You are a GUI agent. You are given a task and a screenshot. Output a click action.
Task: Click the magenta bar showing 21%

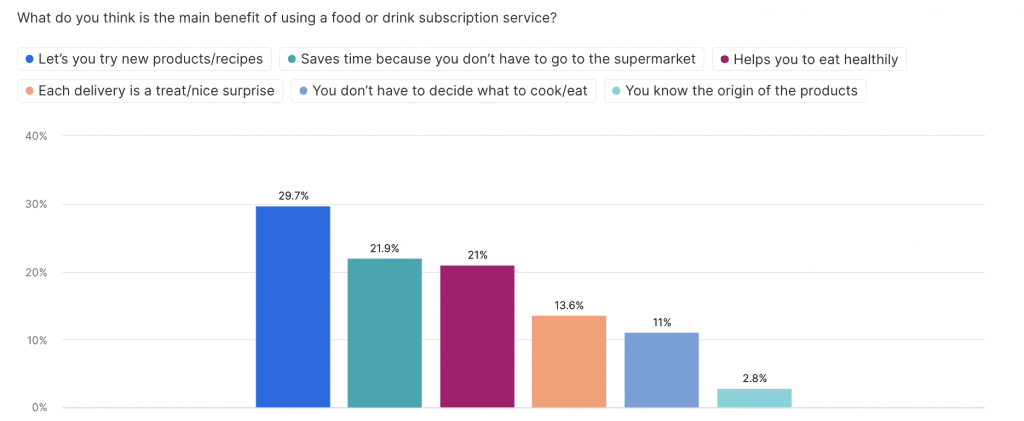tap(477, 336)
